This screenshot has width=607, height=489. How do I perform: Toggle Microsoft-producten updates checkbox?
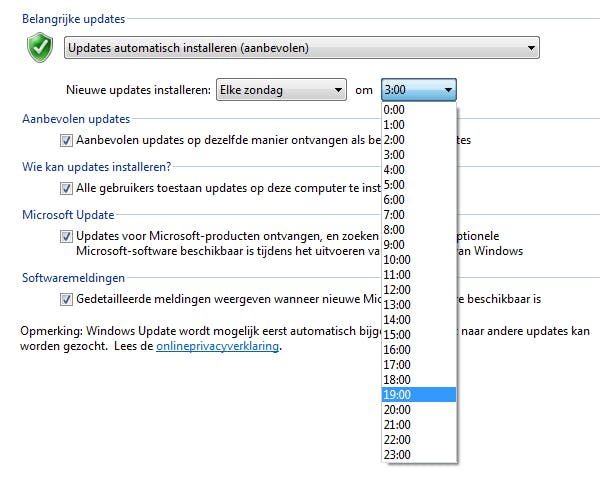click(x=67, y=236)
